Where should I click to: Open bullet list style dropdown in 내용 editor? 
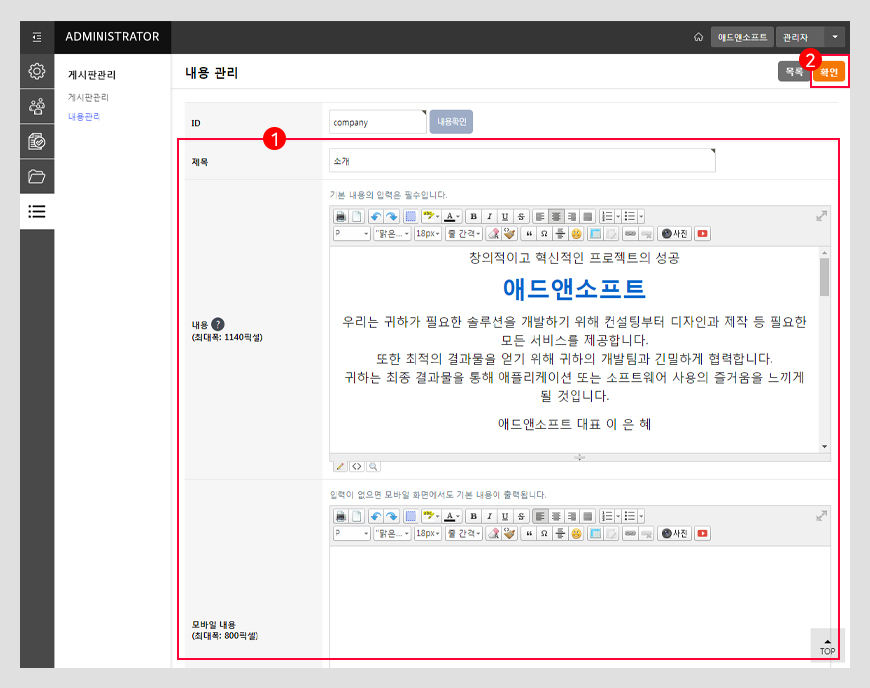[641, 216]
